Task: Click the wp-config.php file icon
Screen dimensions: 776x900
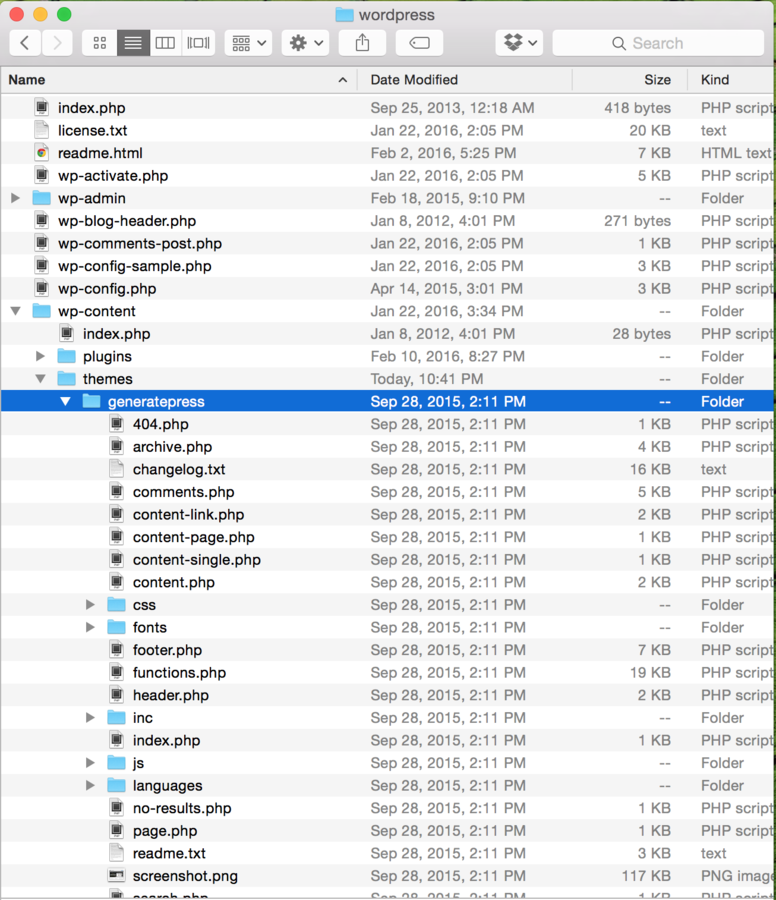Action: (x=41, y=288)
